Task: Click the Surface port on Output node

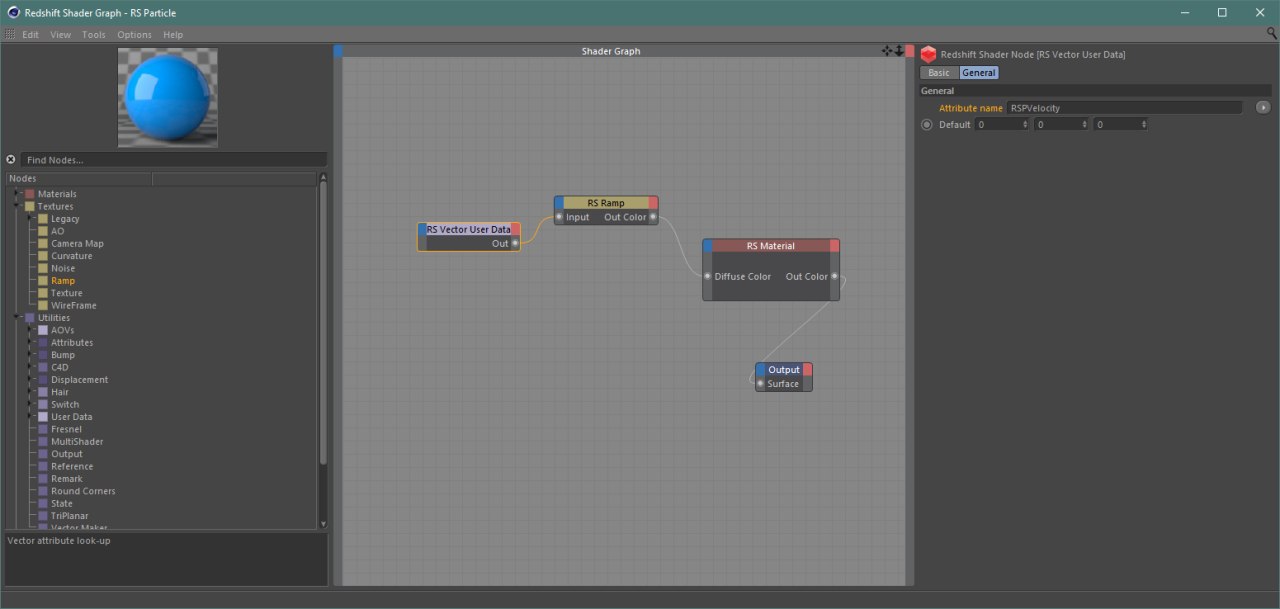Action: [x=761, y=384]
